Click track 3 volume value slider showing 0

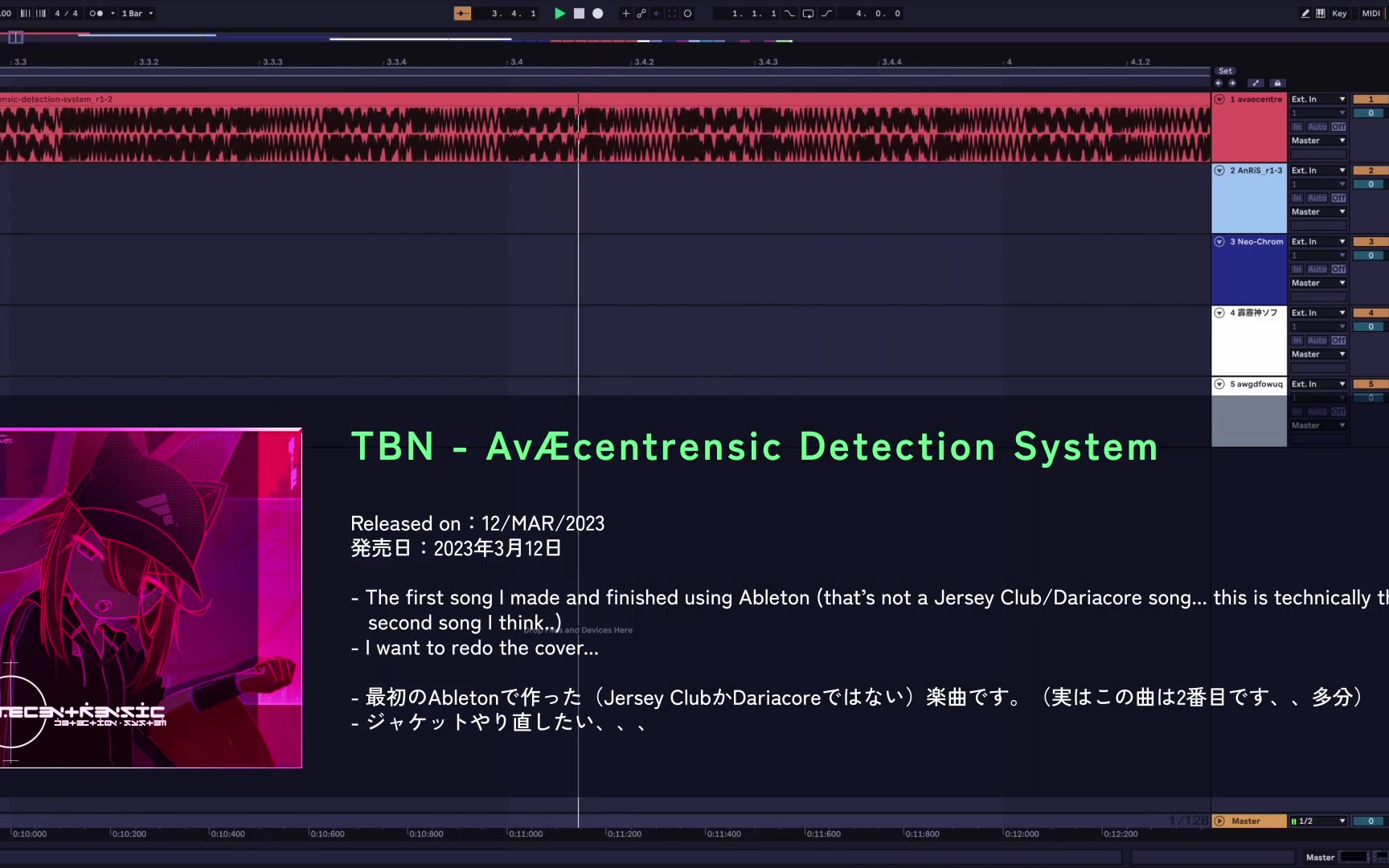(1371, 256)
